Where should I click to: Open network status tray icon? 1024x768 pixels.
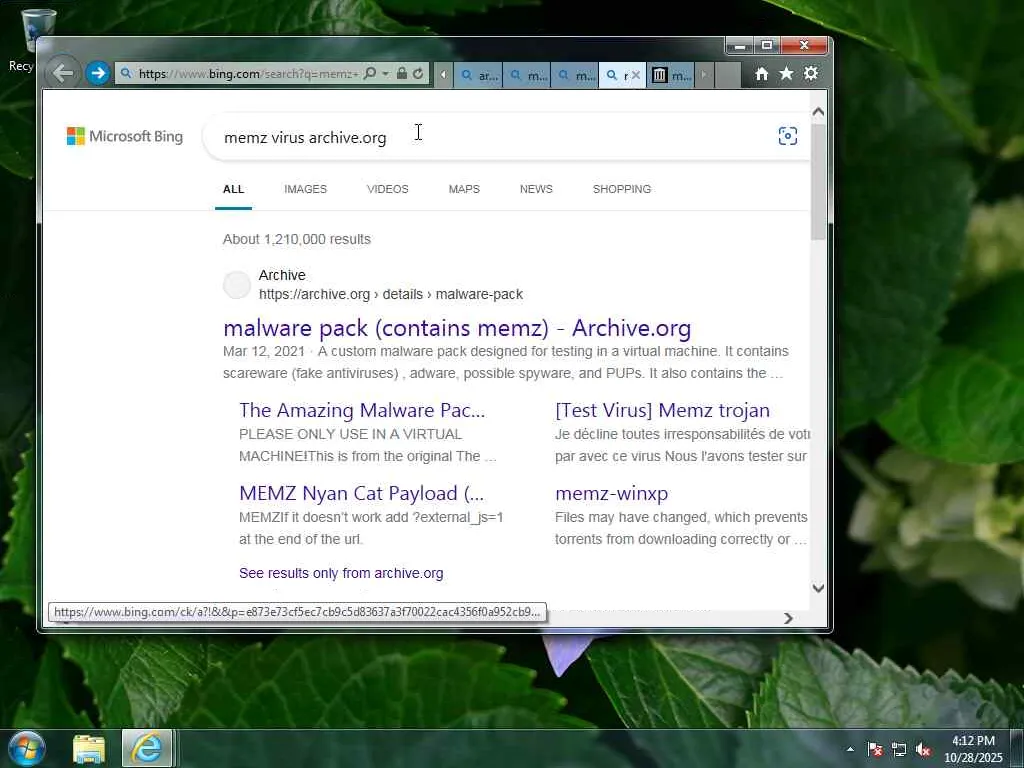pyautogui.click(x=899, y=750)
